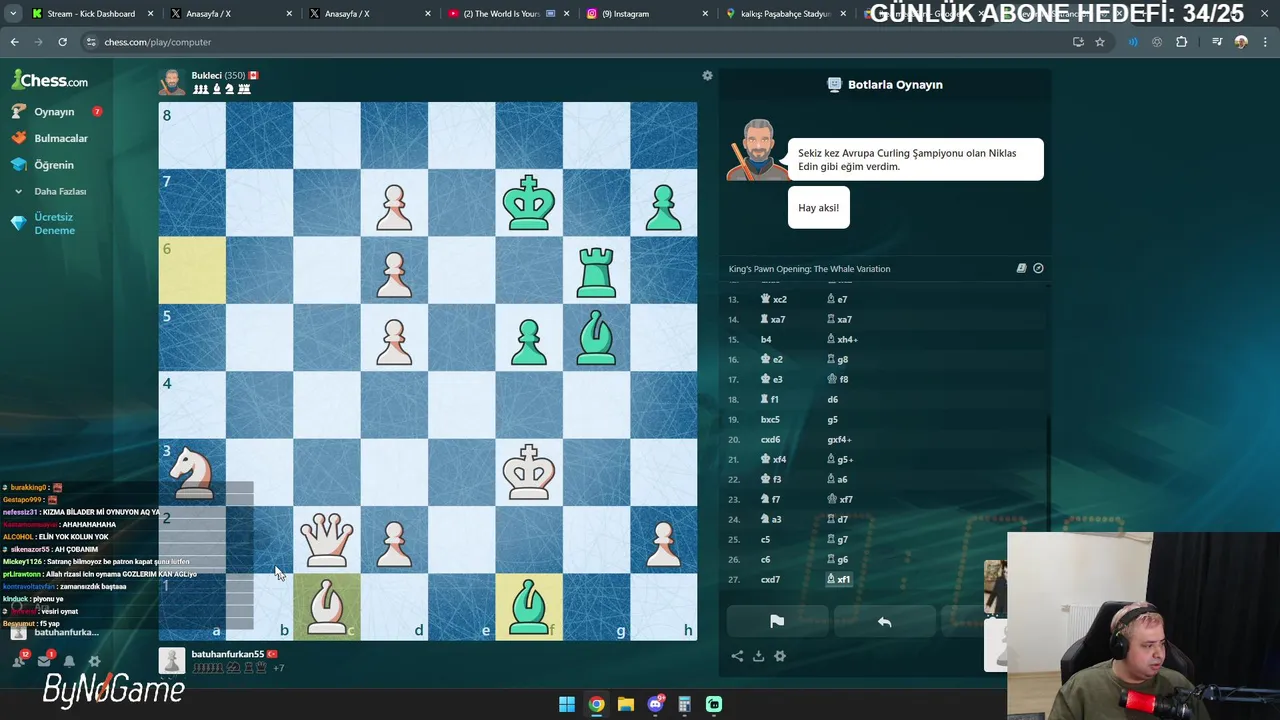The height and width of the screenshot is (720, 1280).
Task: Expand the Daha Fazlası menu
Action: coord(59,191)
